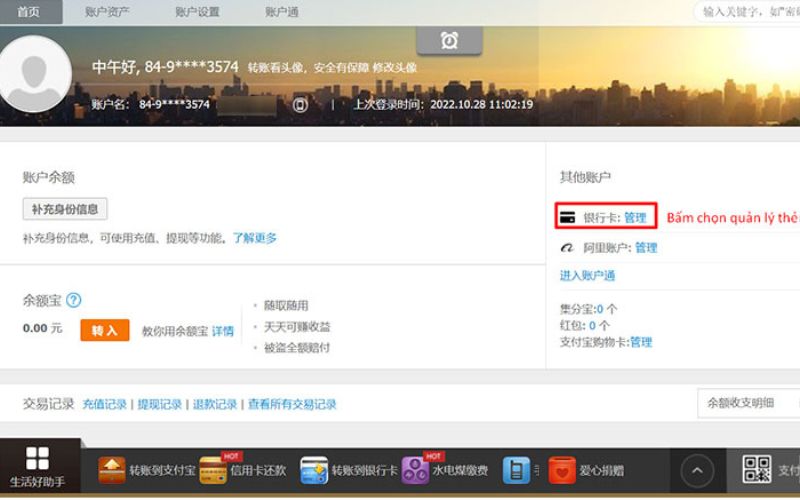Expand the toolbar with the up chevron
The image size is (800, 500).
697,470
